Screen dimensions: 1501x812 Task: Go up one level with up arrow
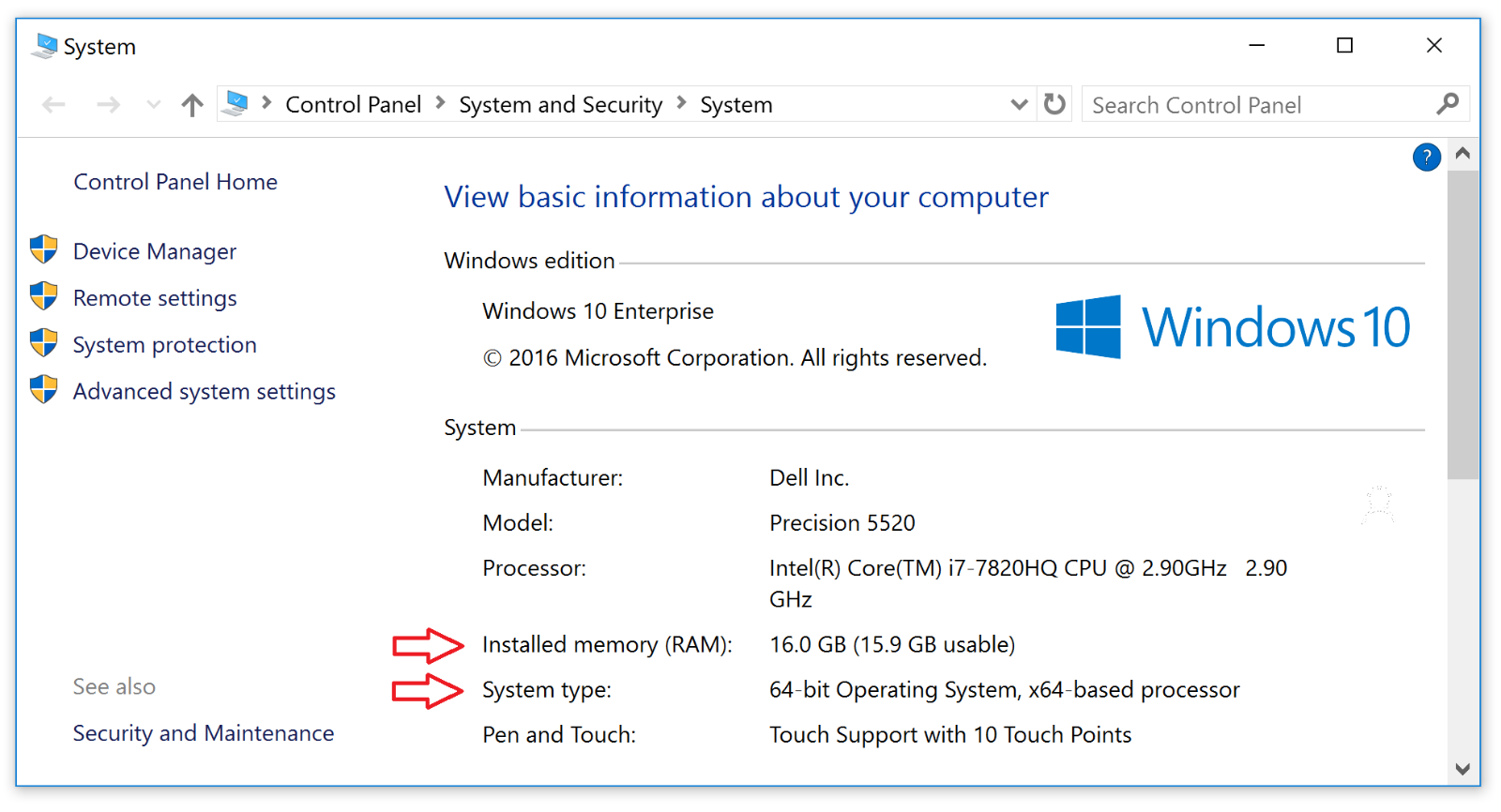(x=192, y=105)
